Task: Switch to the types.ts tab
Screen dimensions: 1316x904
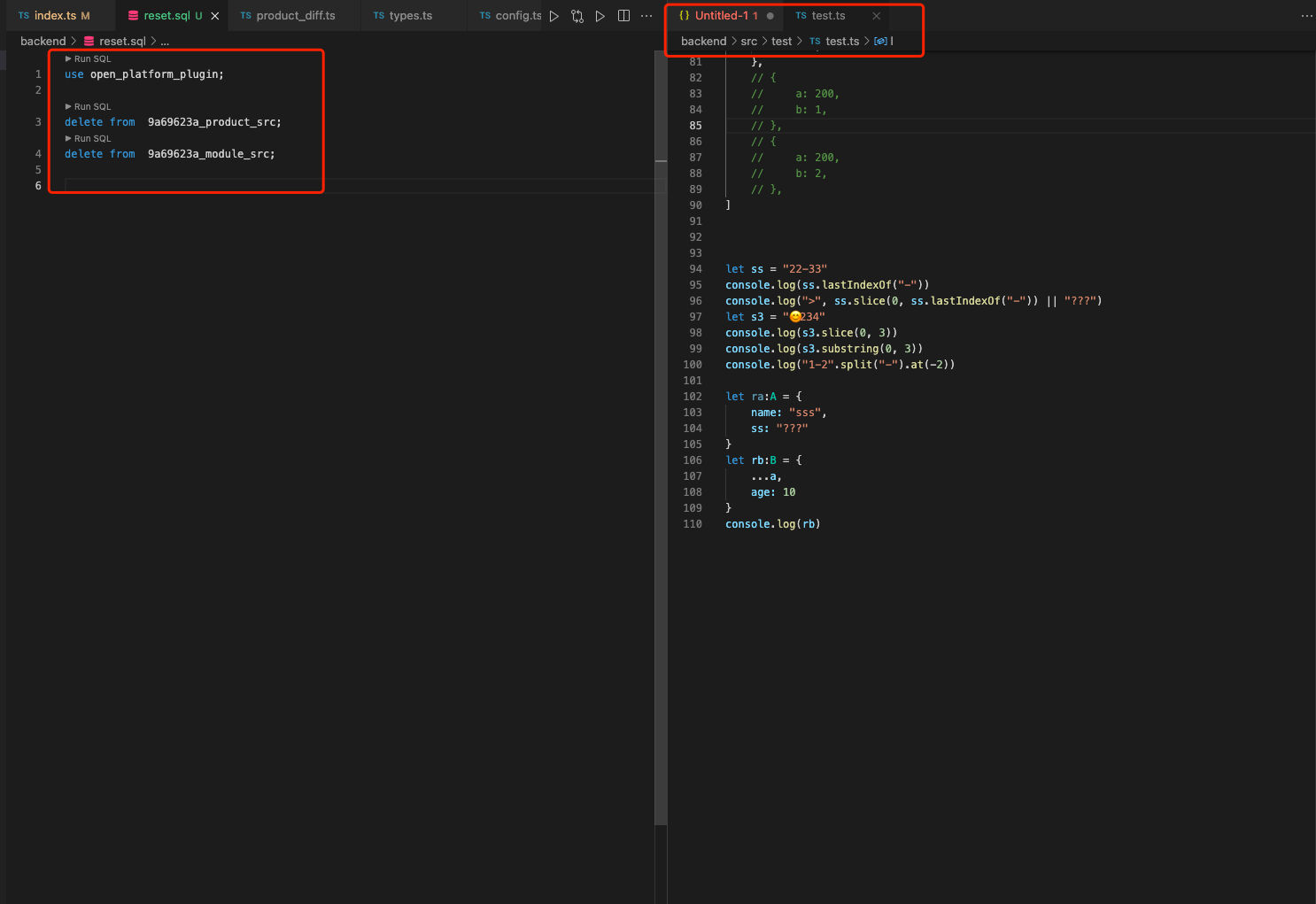Action: pyautogui.click(x=409, y=15)
